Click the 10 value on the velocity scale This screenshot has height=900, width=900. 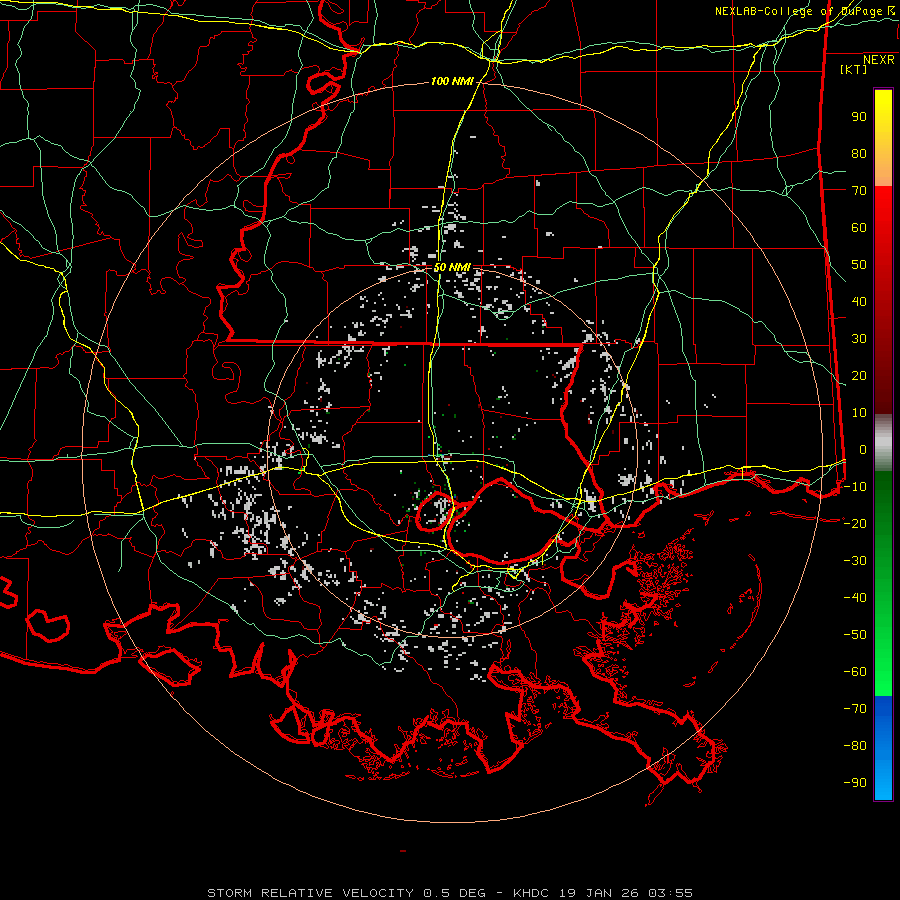(859, 413)
